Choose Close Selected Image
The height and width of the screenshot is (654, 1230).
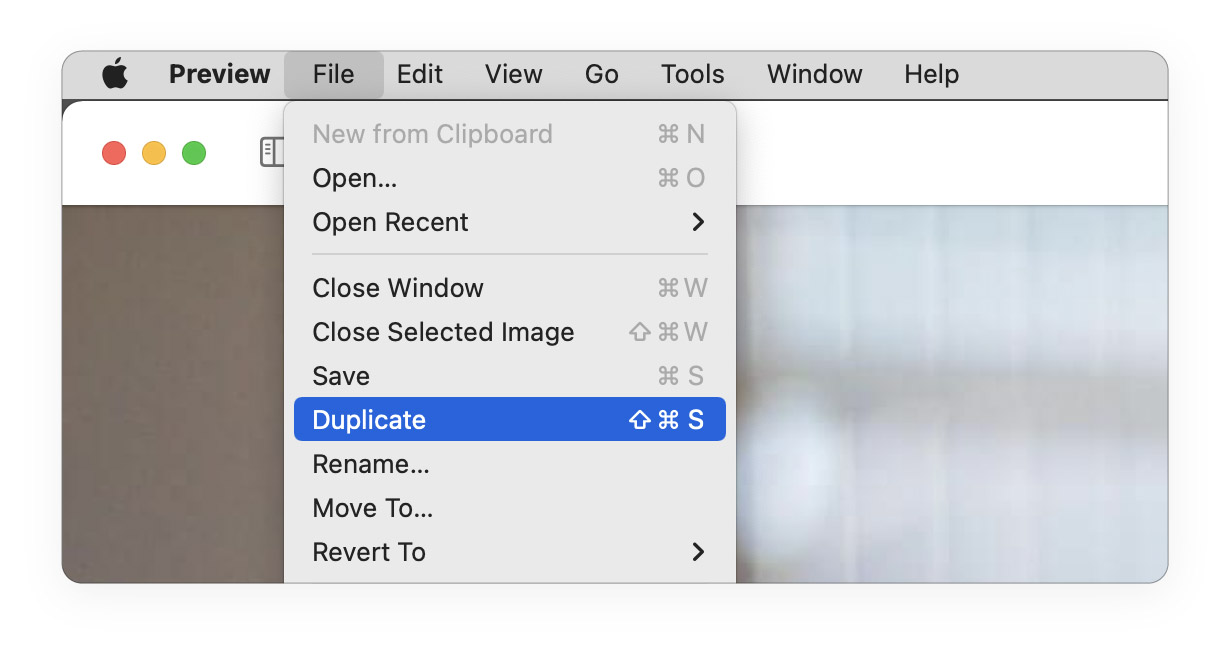(443, 332)
